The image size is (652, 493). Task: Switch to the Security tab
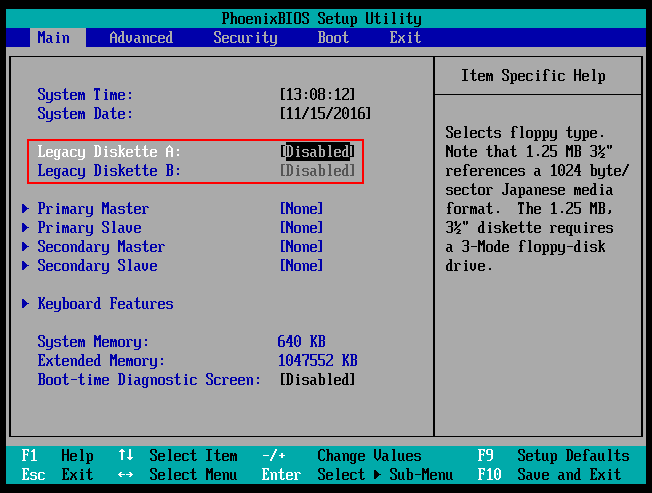[x=245, y=38]
